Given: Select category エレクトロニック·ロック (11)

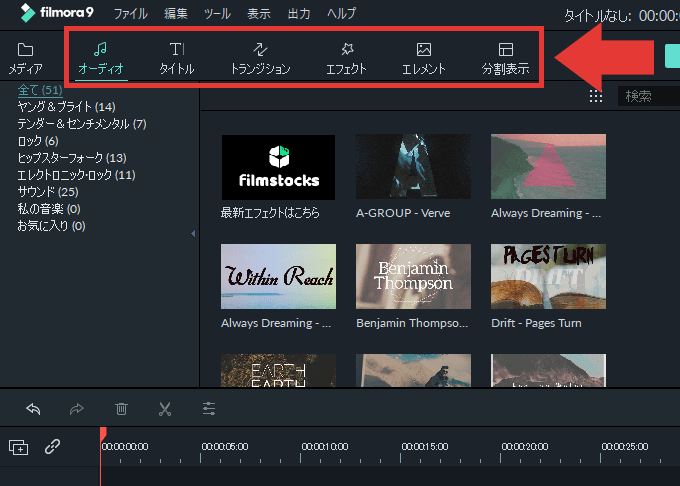Looking at the screenshot, I should click(x=76, y=175).
